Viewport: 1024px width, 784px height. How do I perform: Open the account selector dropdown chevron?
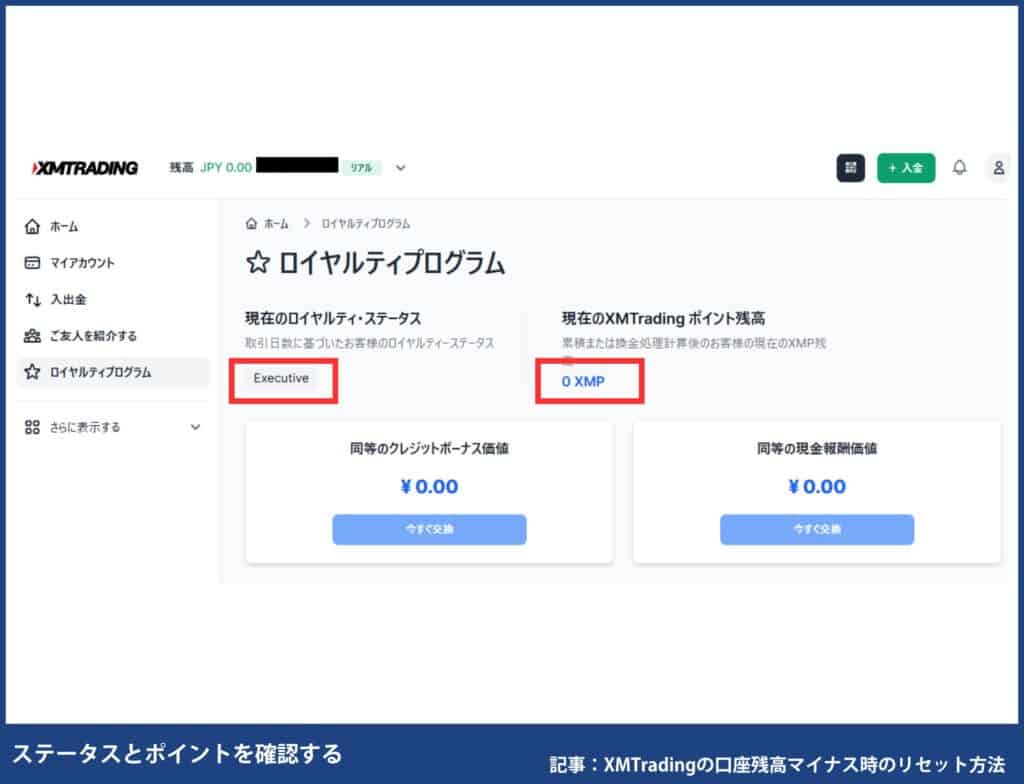(x=400, y=168)
